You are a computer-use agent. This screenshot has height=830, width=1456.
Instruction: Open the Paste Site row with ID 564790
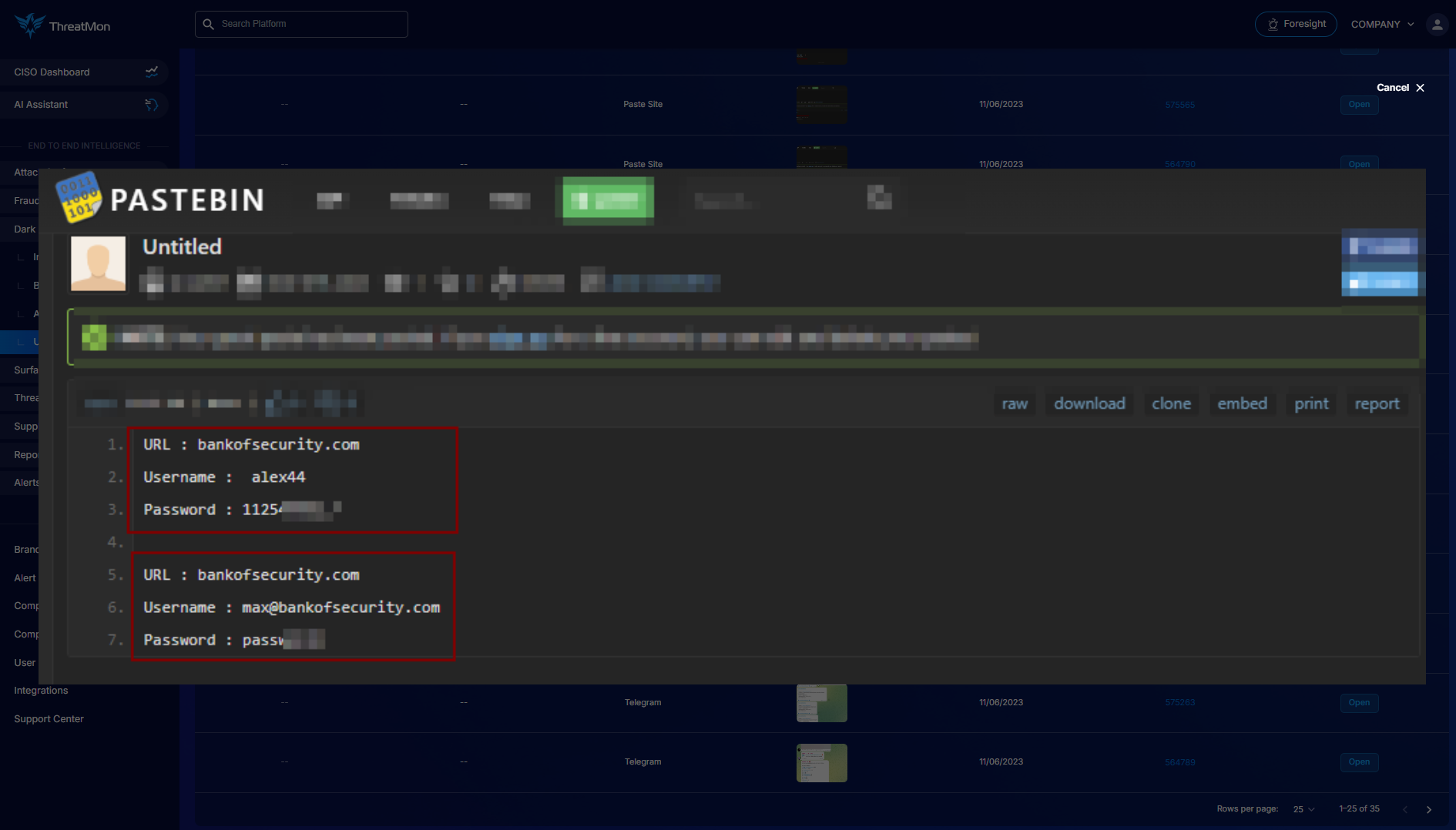pyautogui.click(x=1359, y=164)
